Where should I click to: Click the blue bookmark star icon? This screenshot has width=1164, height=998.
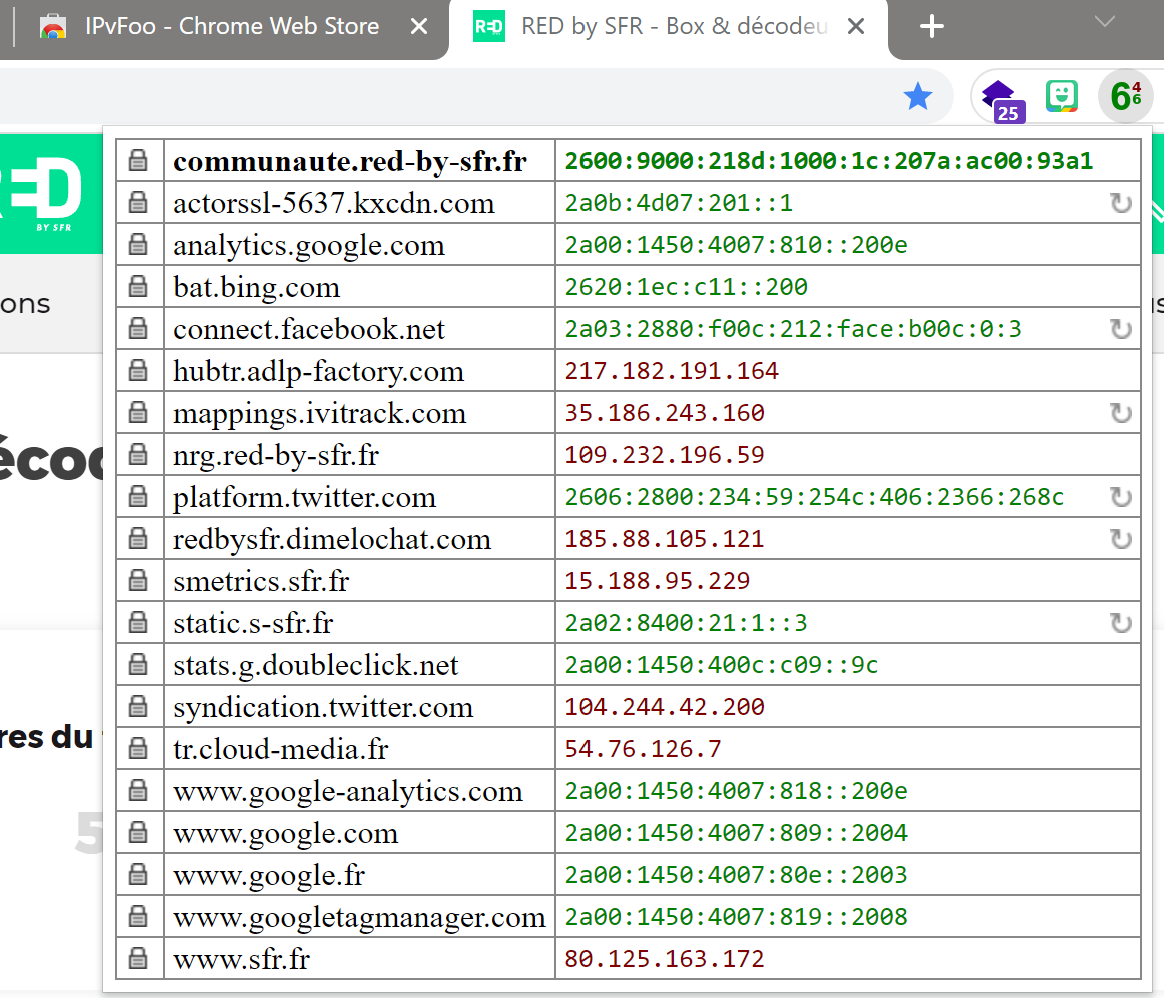click(x=917, y=97)
